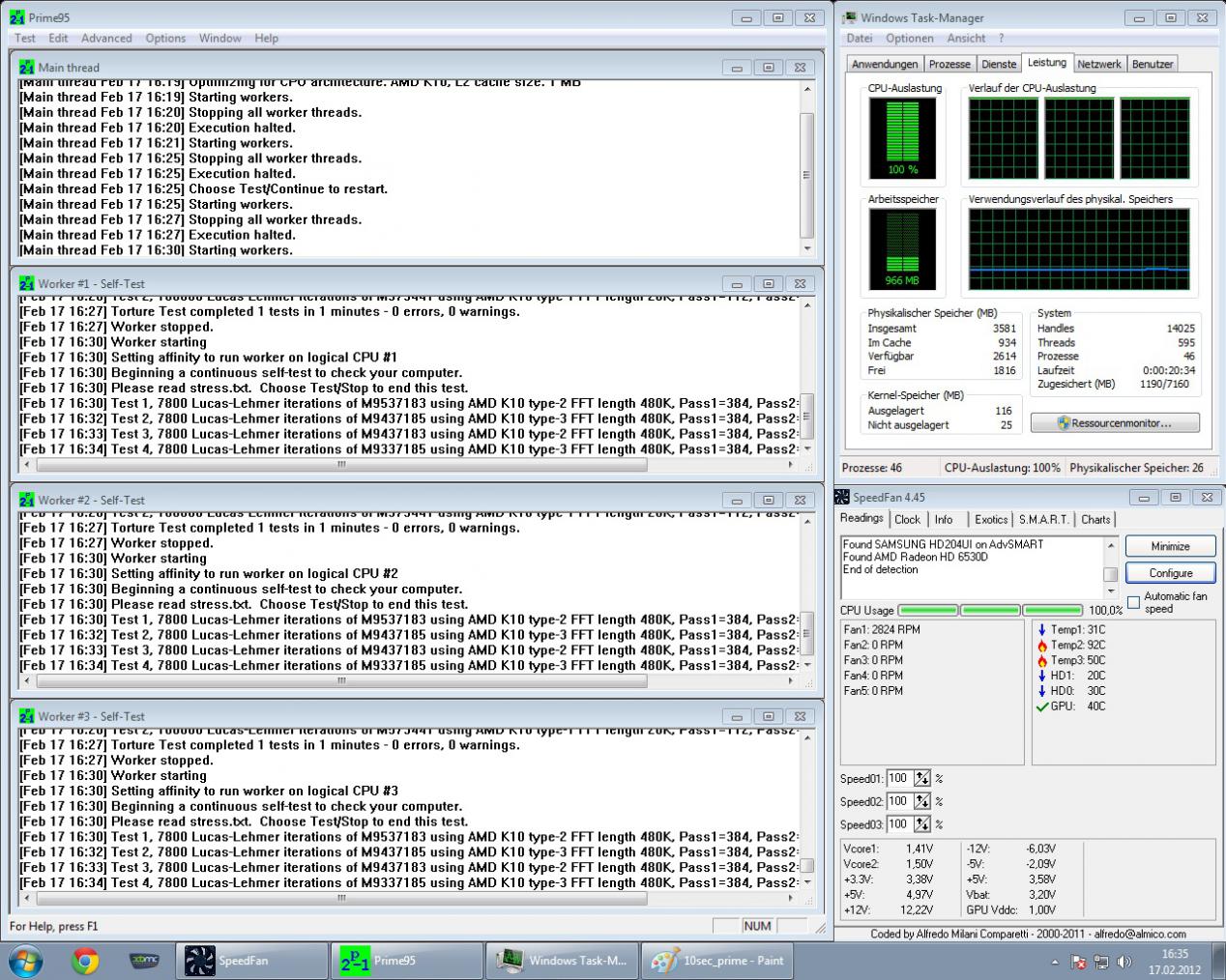Click the Speed02 stepper arrows
The width and height of the screenshot is (1226, 980).
coord(921,801)
